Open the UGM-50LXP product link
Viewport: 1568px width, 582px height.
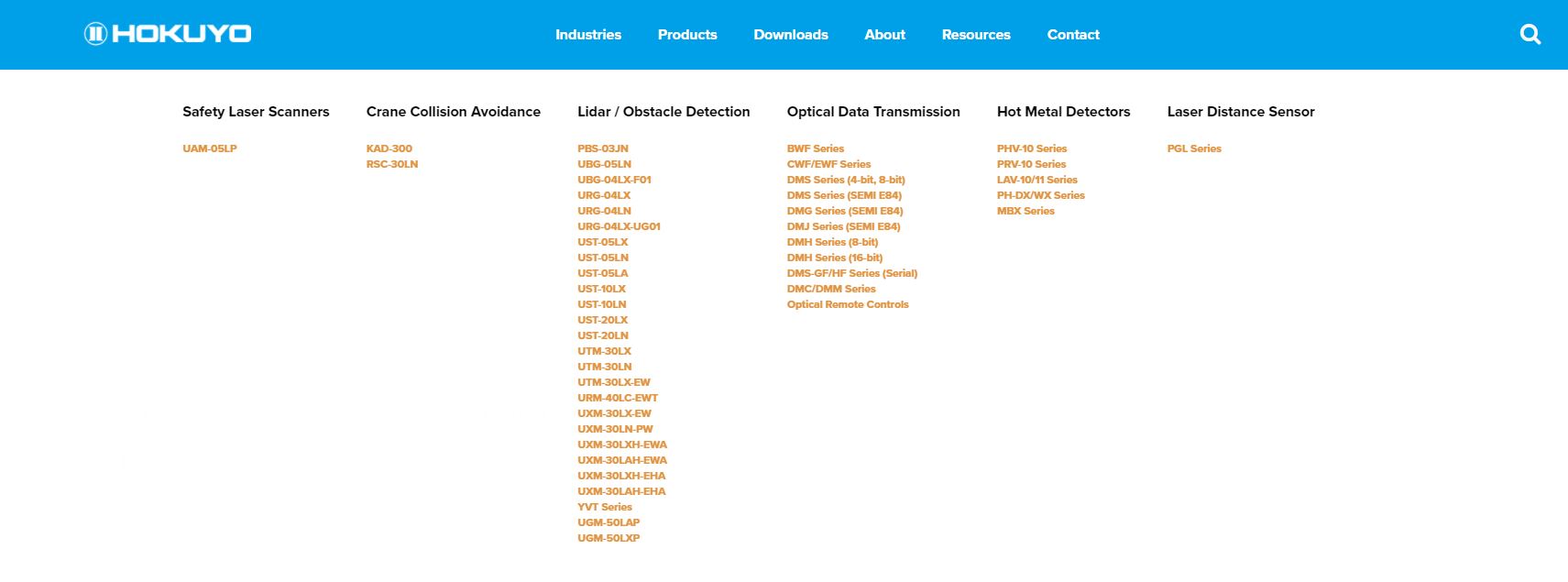(x=609, y=538)
